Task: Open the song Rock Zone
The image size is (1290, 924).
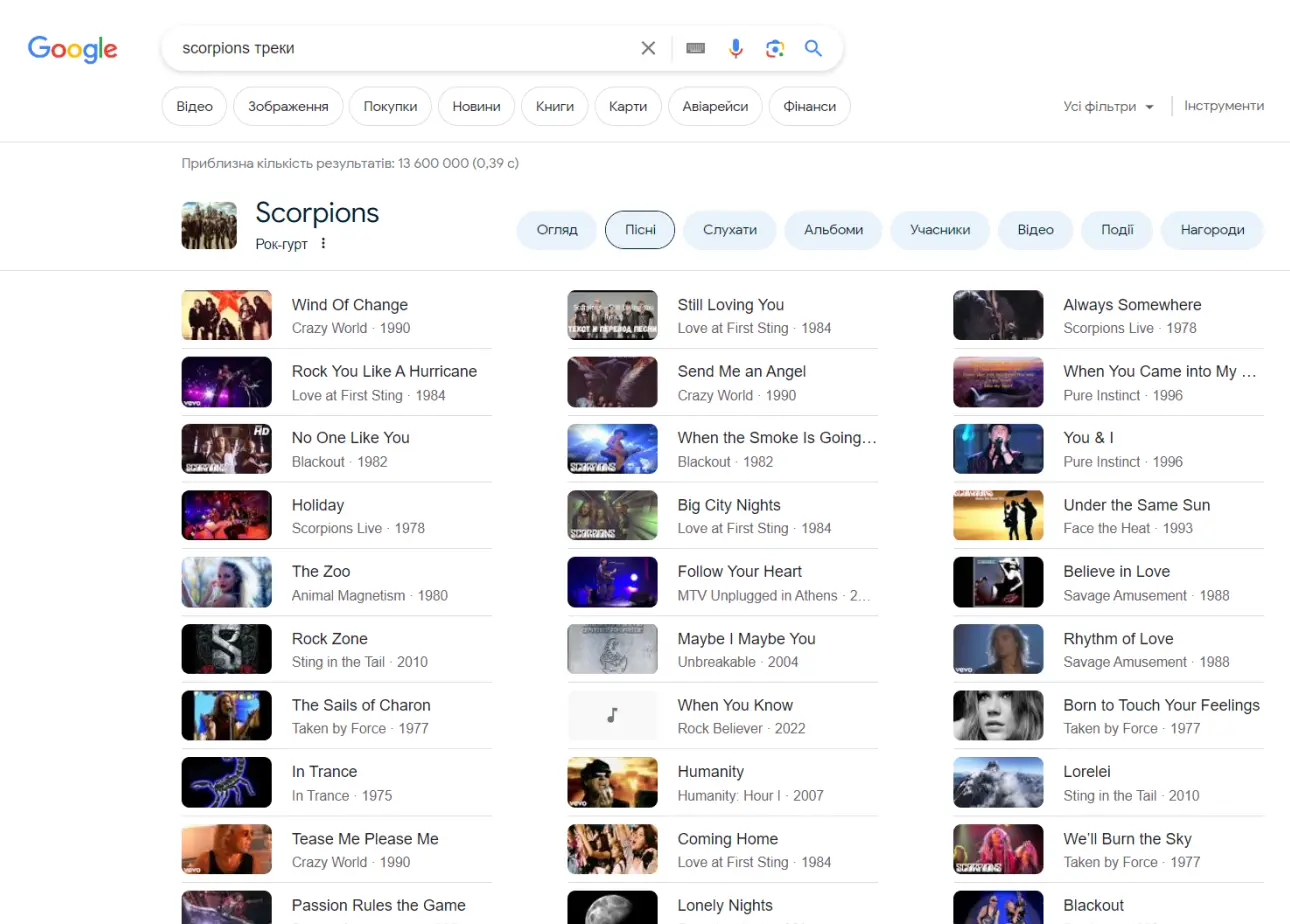Action: (x=337, y=649)
